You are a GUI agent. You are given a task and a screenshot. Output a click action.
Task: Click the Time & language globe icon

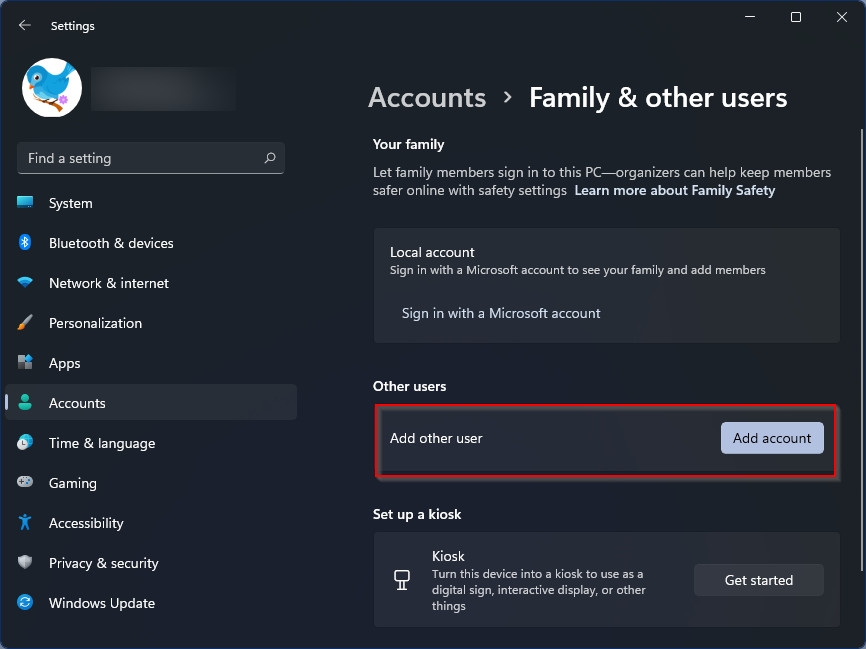(x=25, y=442)
